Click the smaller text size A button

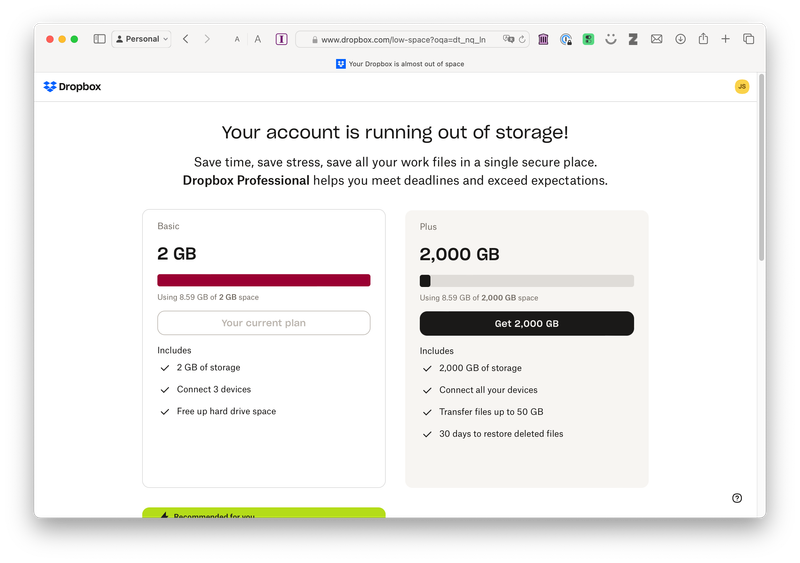(237, 39)
